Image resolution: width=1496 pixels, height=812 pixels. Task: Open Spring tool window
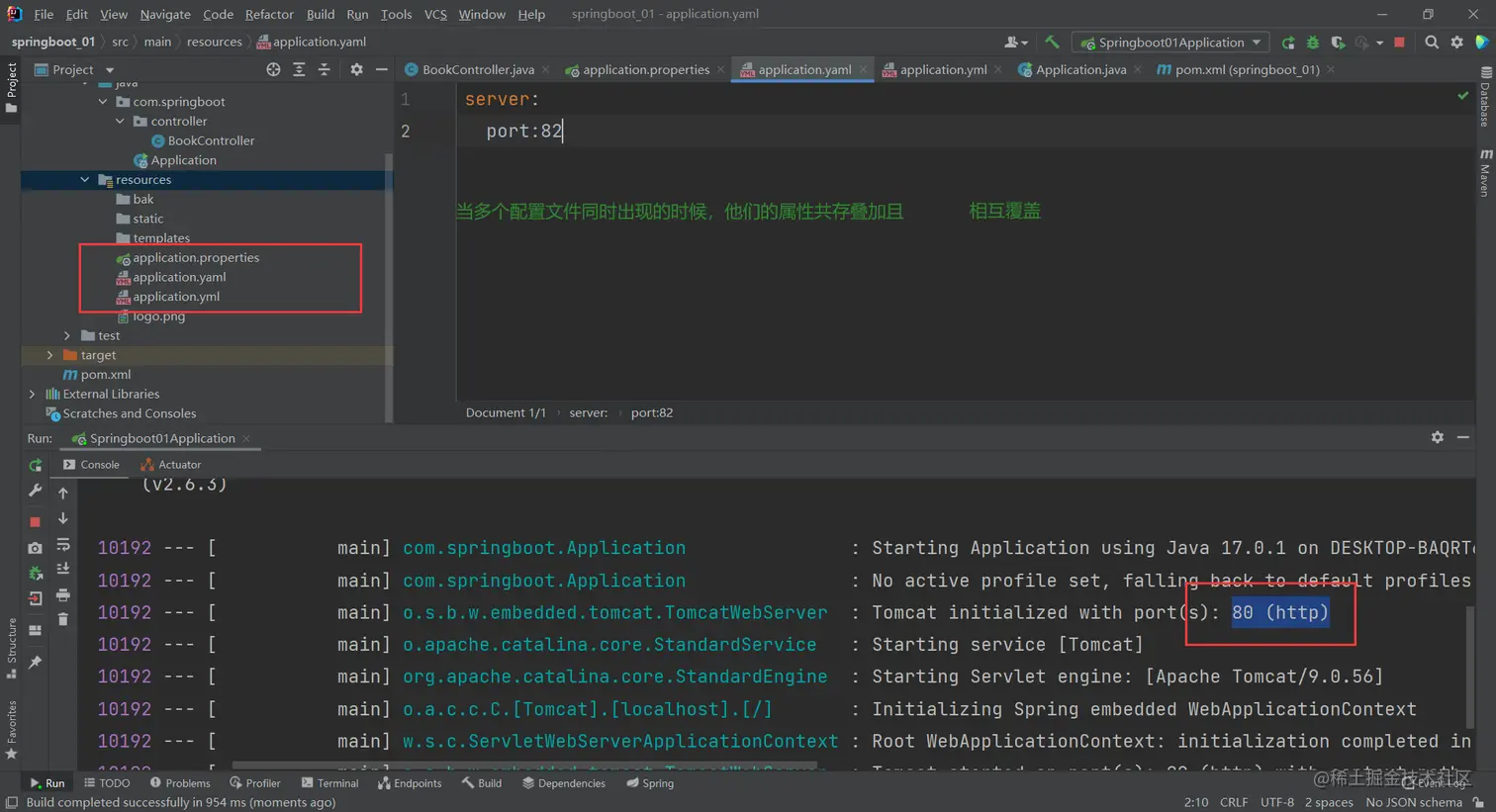(x=650, y=782)
